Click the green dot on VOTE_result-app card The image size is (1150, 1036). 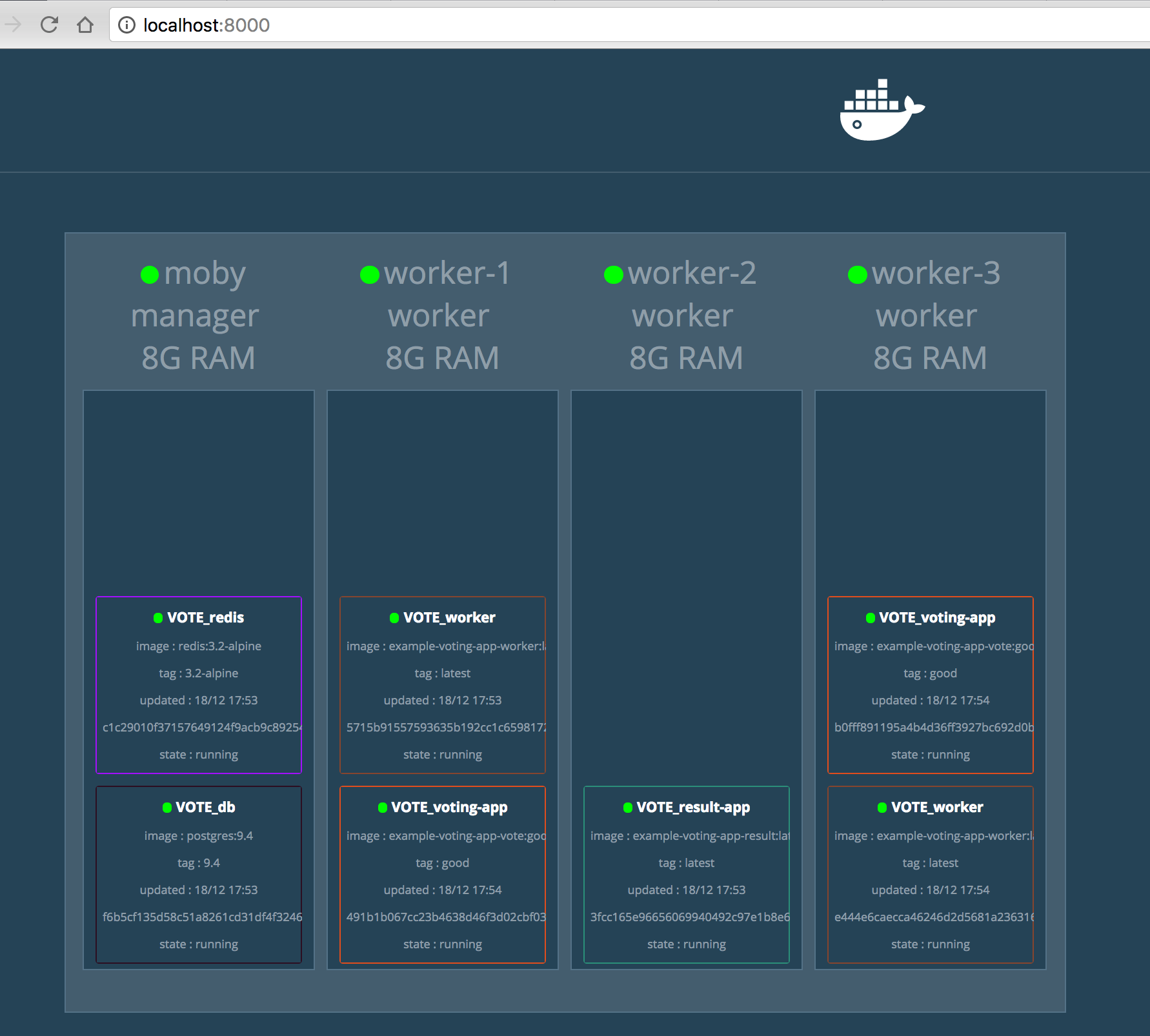coord(627,808)
